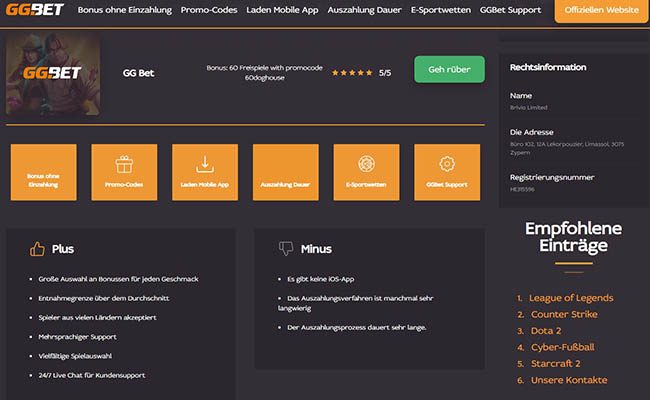This screenshot has height=400, width=650.
Task: Open Cyber-Fußball recommended entry
Action: pos(563,347)
